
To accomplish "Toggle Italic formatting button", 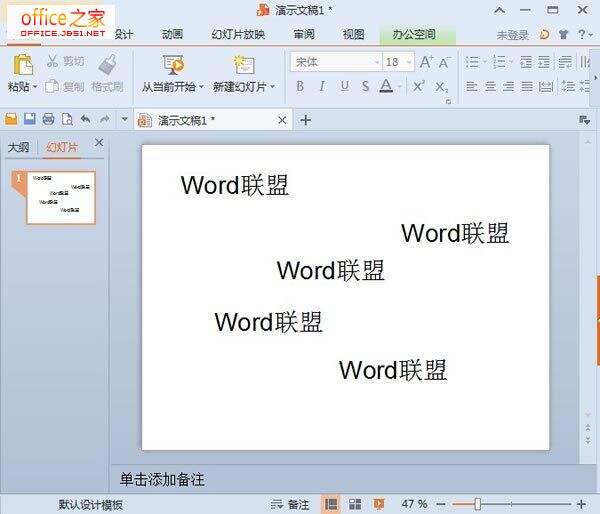I will (x=321, y=87).
